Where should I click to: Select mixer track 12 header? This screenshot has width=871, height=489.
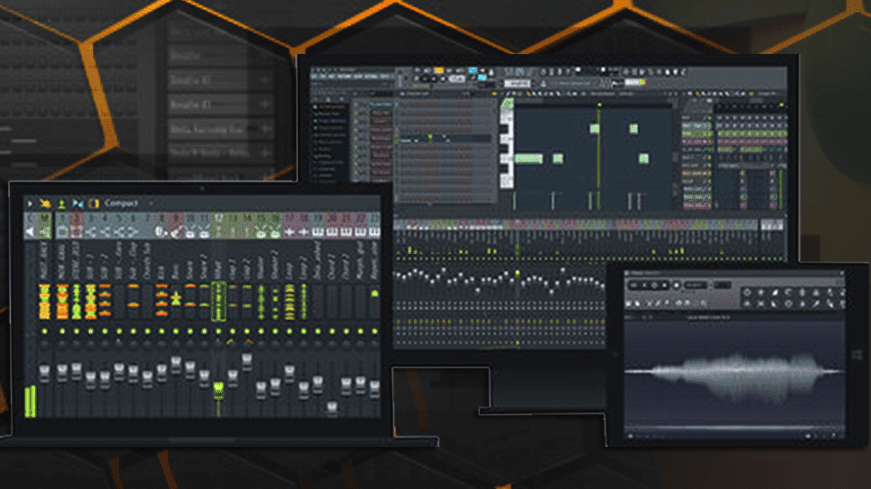pyautogui.click(x=219, y=218)
